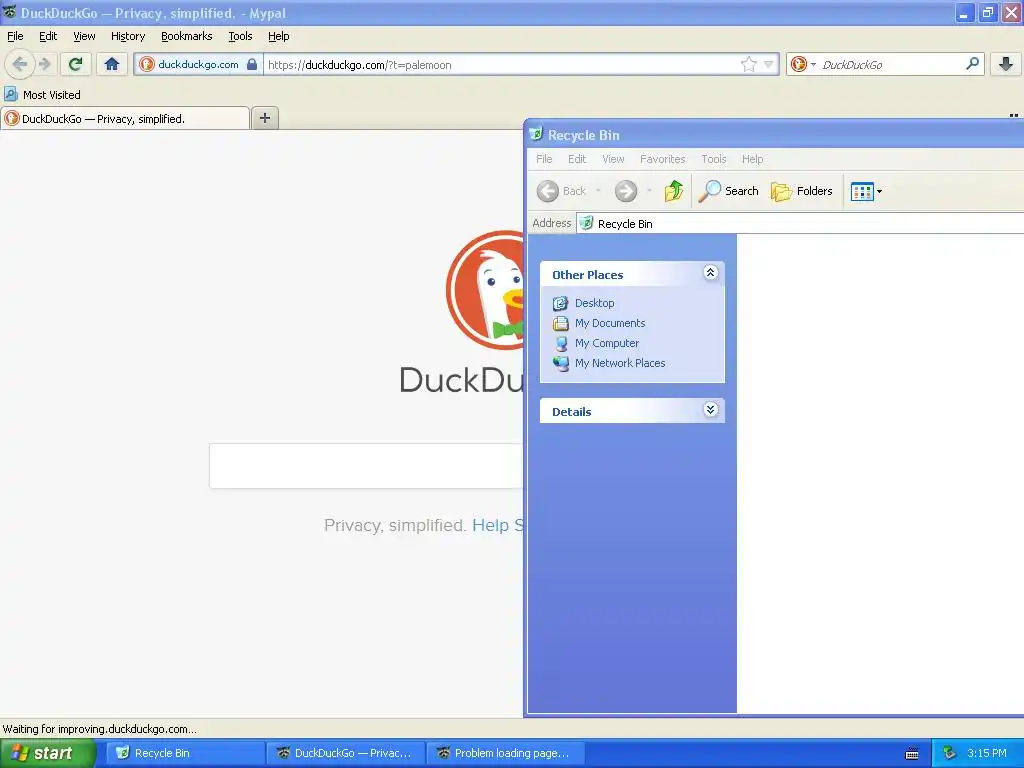Click the system tray network icon
Screen dimensions: 1024x768
point(949,753)
